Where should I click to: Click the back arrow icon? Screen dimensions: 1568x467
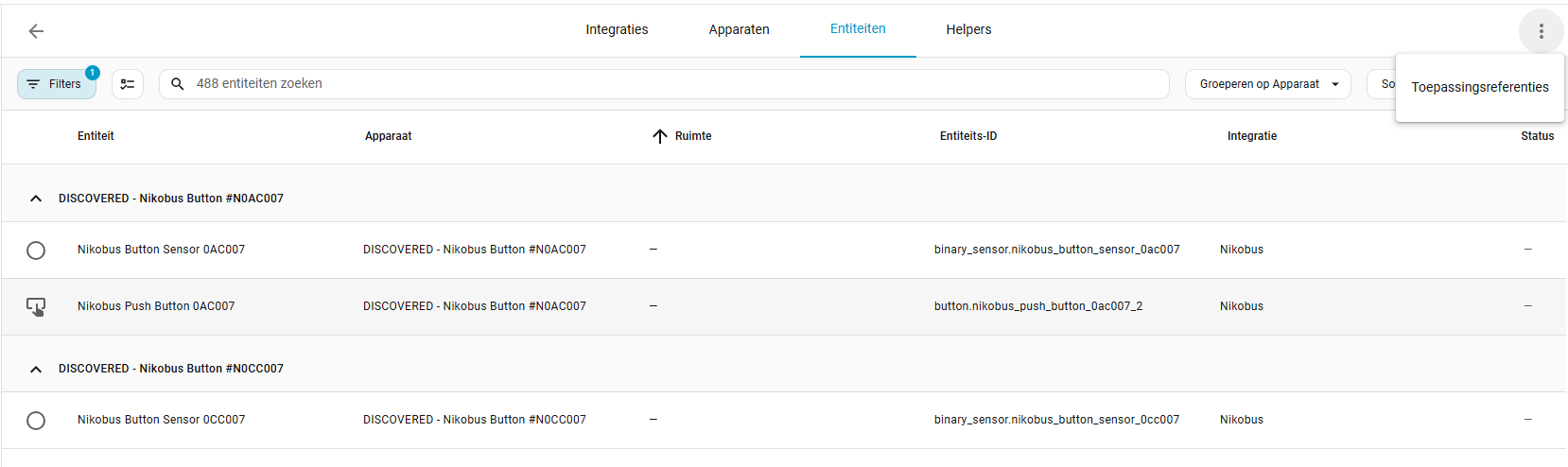(x=36, y=31)
